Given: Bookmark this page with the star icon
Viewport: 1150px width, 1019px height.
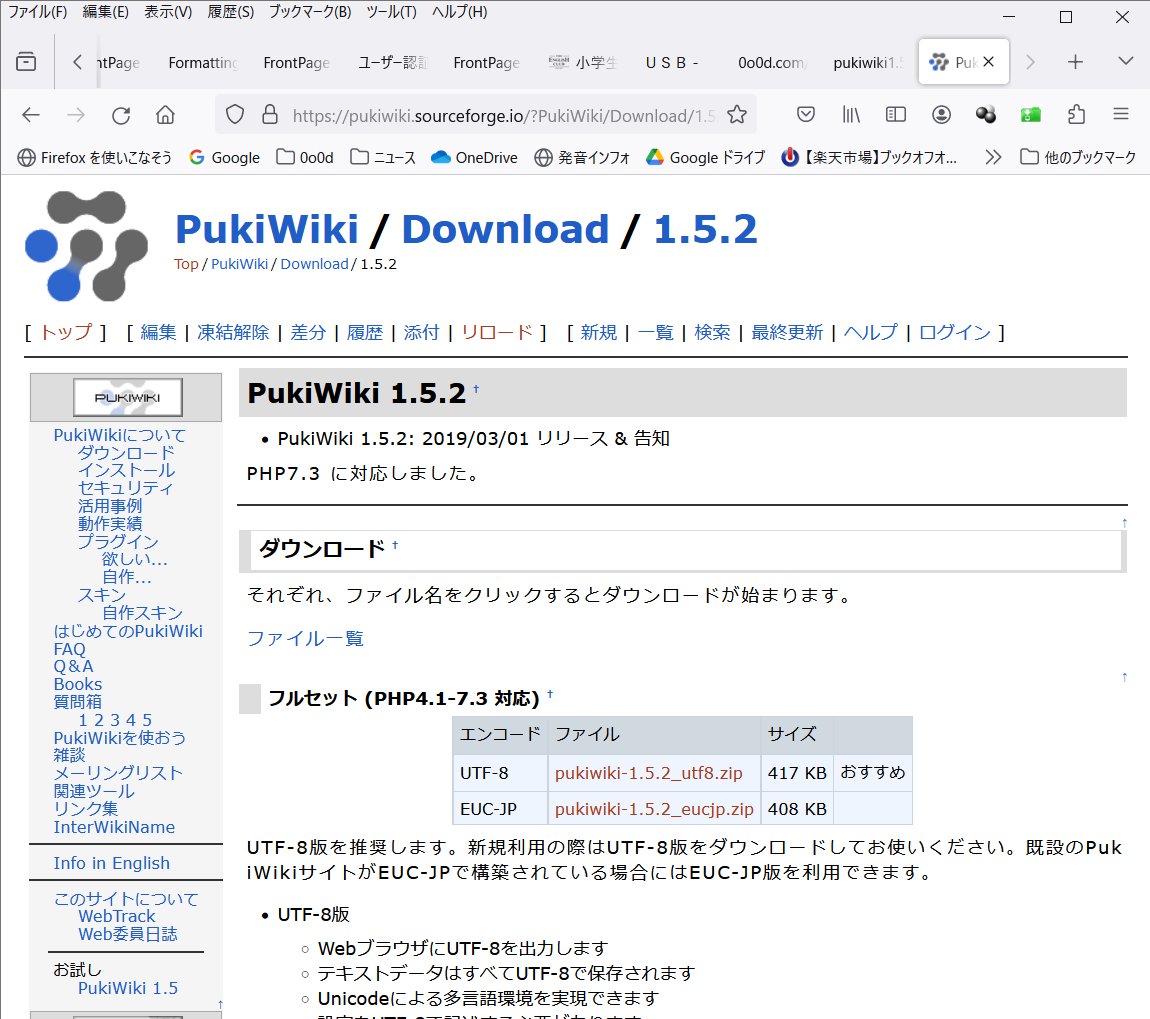Looking at the screenshot, I should pos(737,115).
